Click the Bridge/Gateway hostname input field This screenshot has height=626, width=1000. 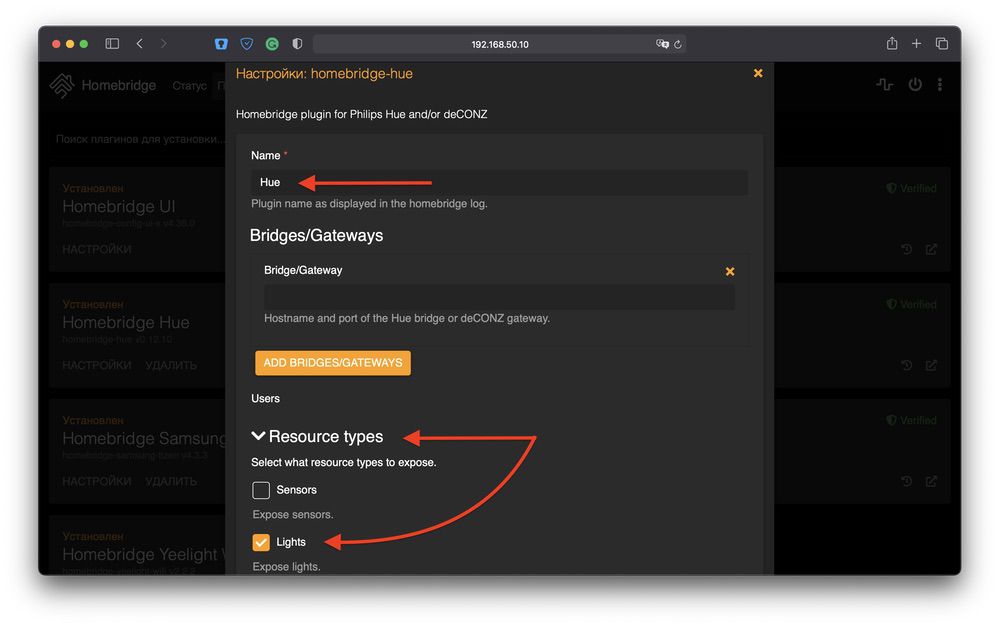[499, 297]
